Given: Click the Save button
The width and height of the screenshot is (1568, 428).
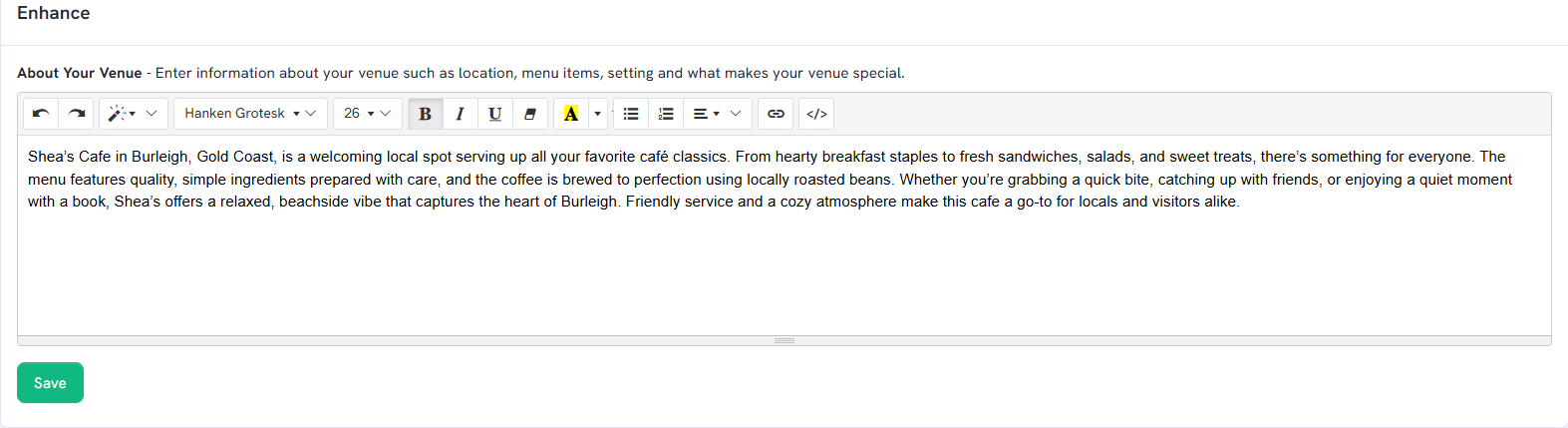Looking at the screenshot, I should (50, 383).
